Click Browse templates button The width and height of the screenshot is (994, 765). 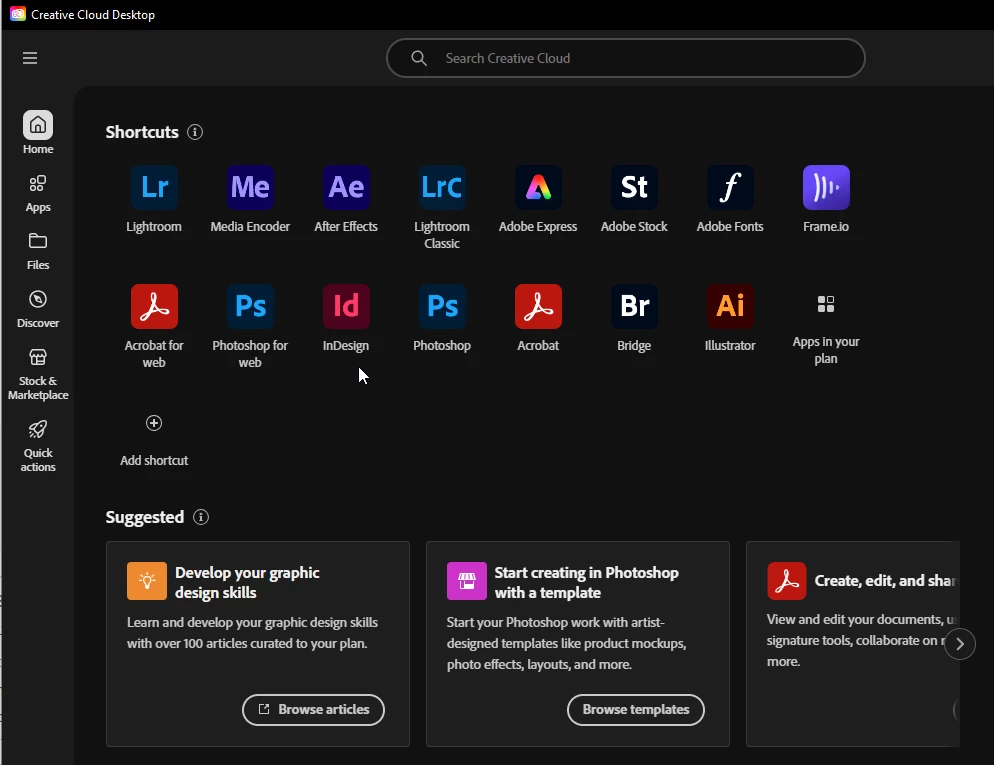636,710
